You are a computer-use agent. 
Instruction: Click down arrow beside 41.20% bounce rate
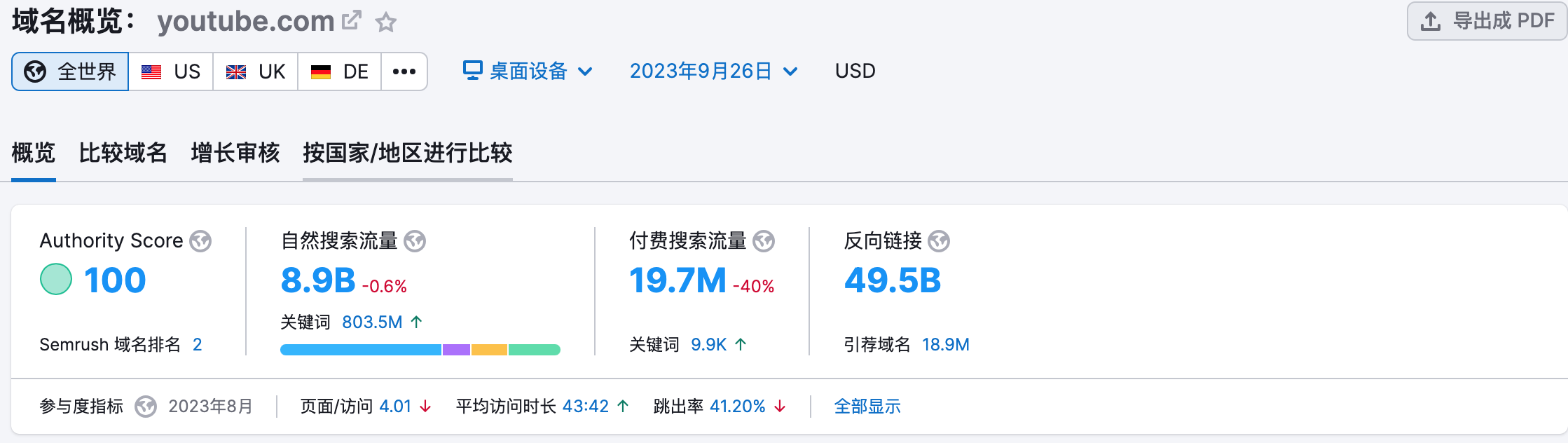click(780, 407)
